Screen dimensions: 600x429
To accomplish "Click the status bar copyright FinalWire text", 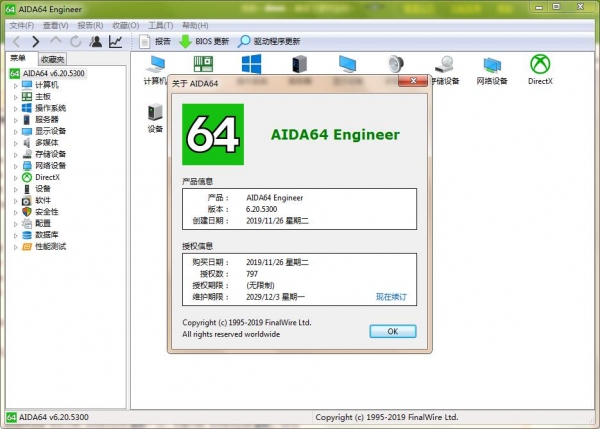I will (x=386, y=417).
